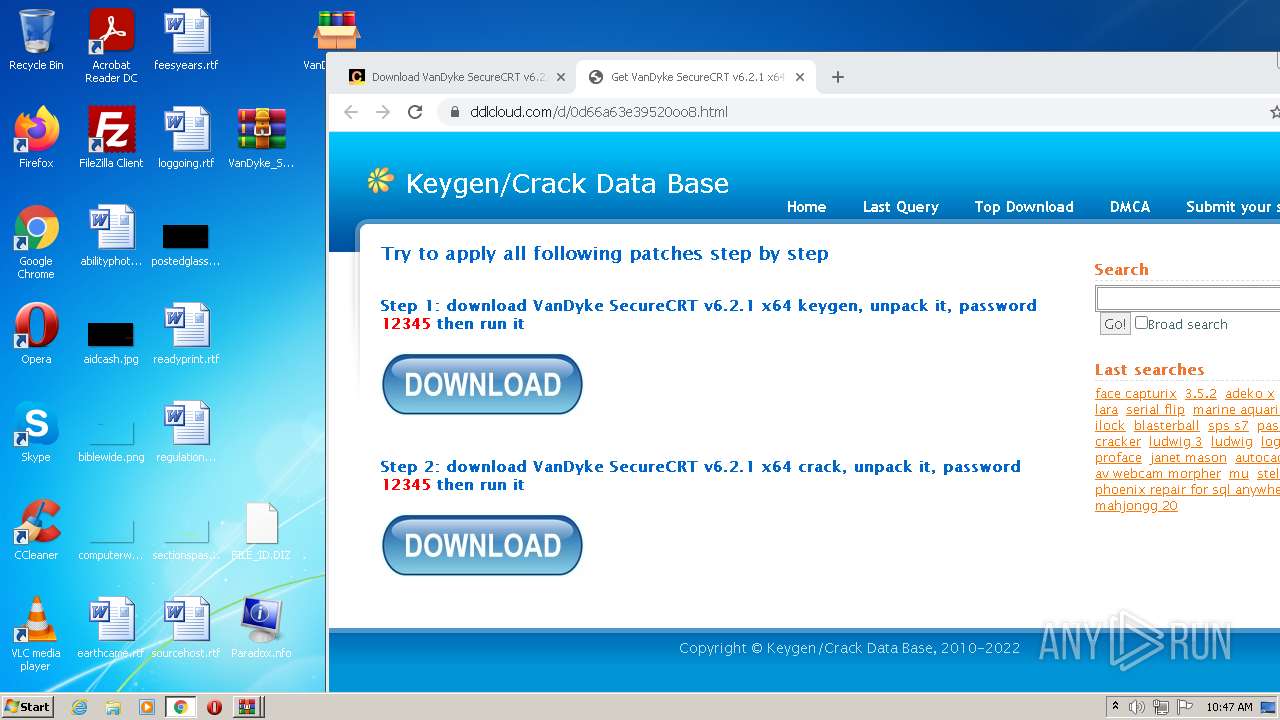This screenshot has height=720, width=1280.
Task: Switch to Chrome in the taskbar
Action: [181, 707]
